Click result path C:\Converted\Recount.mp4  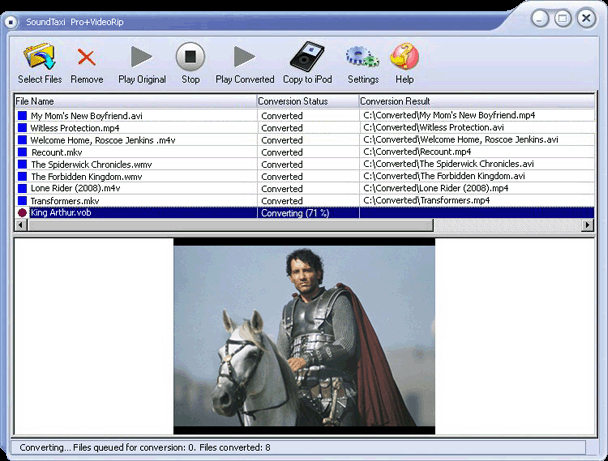point(417,152)
